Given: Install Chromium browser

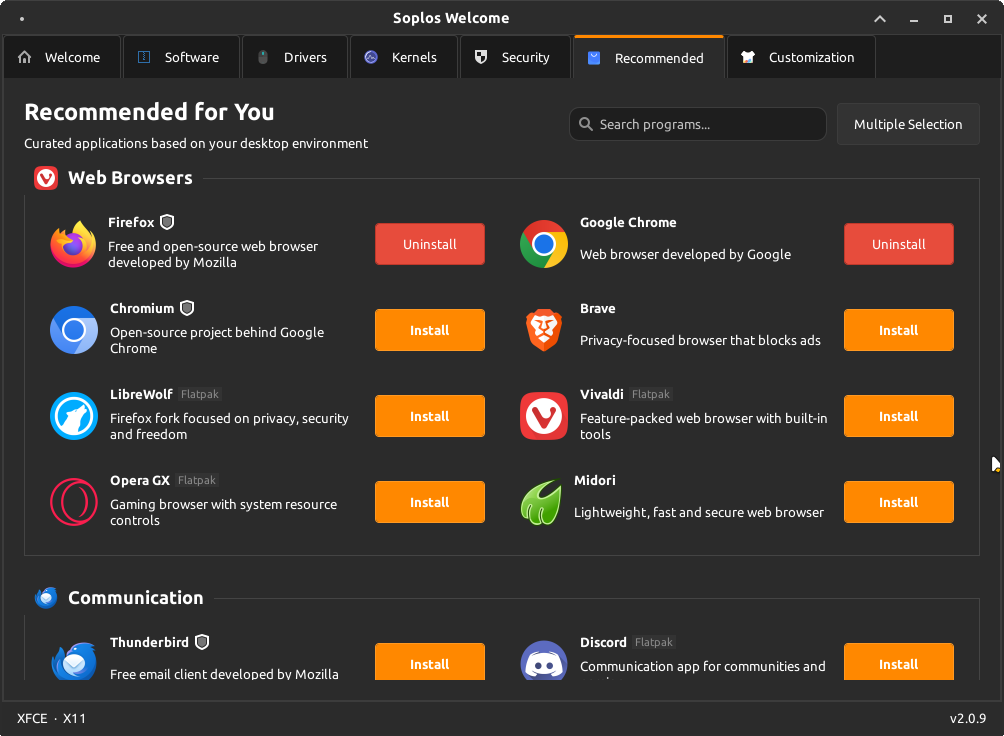Looking at the screenshot, I should click(430, 330).
